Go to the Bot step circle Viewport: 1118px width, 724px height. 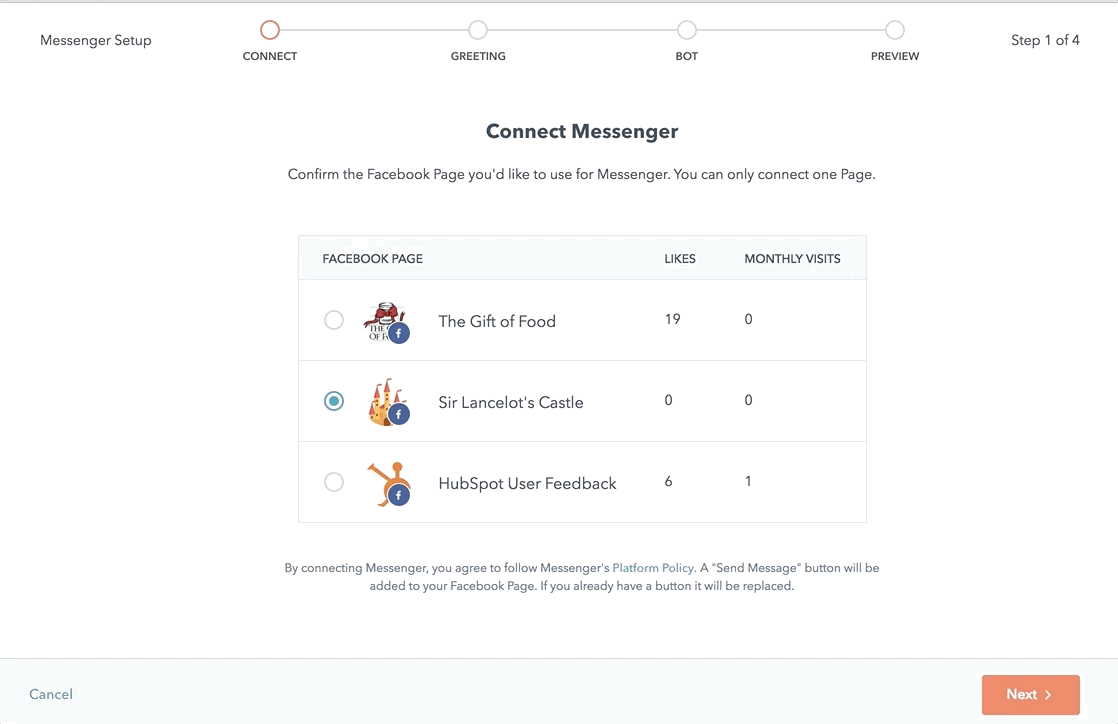coord(687,30)
